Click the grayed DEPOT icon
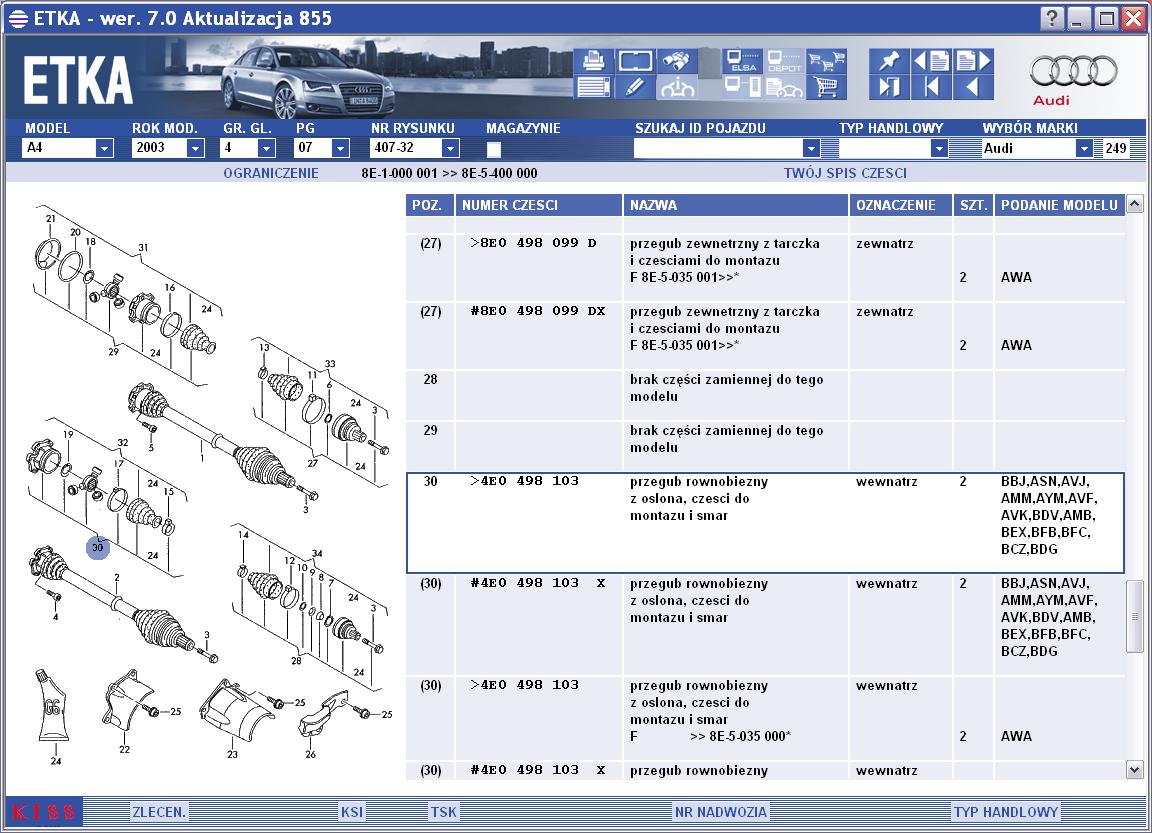The width and height of the screenshot is (1152, 833). point(785,60)
